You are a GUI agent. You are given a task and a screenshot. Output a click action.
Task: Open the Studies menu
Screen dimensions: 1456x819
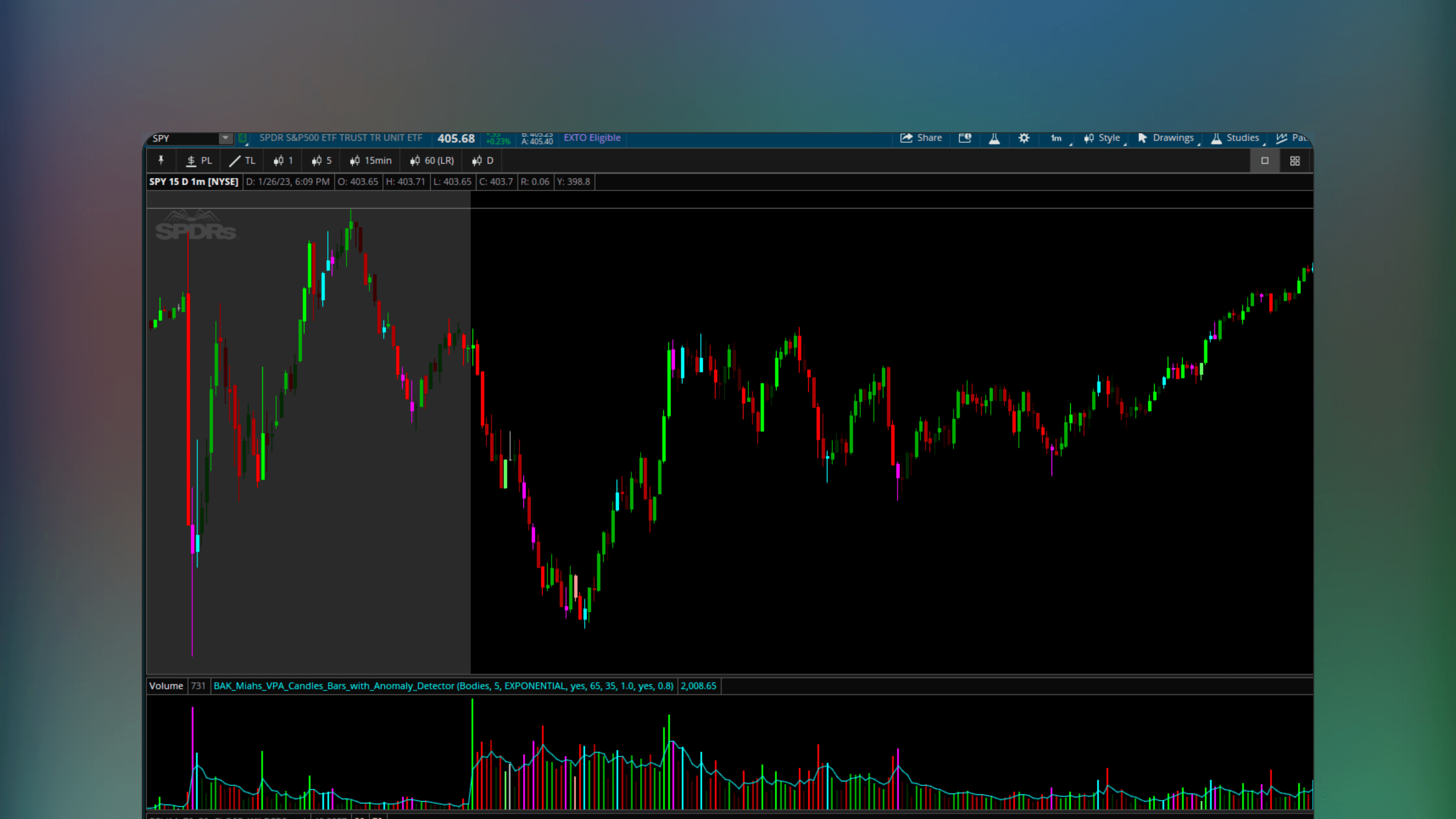(1237, 138)
